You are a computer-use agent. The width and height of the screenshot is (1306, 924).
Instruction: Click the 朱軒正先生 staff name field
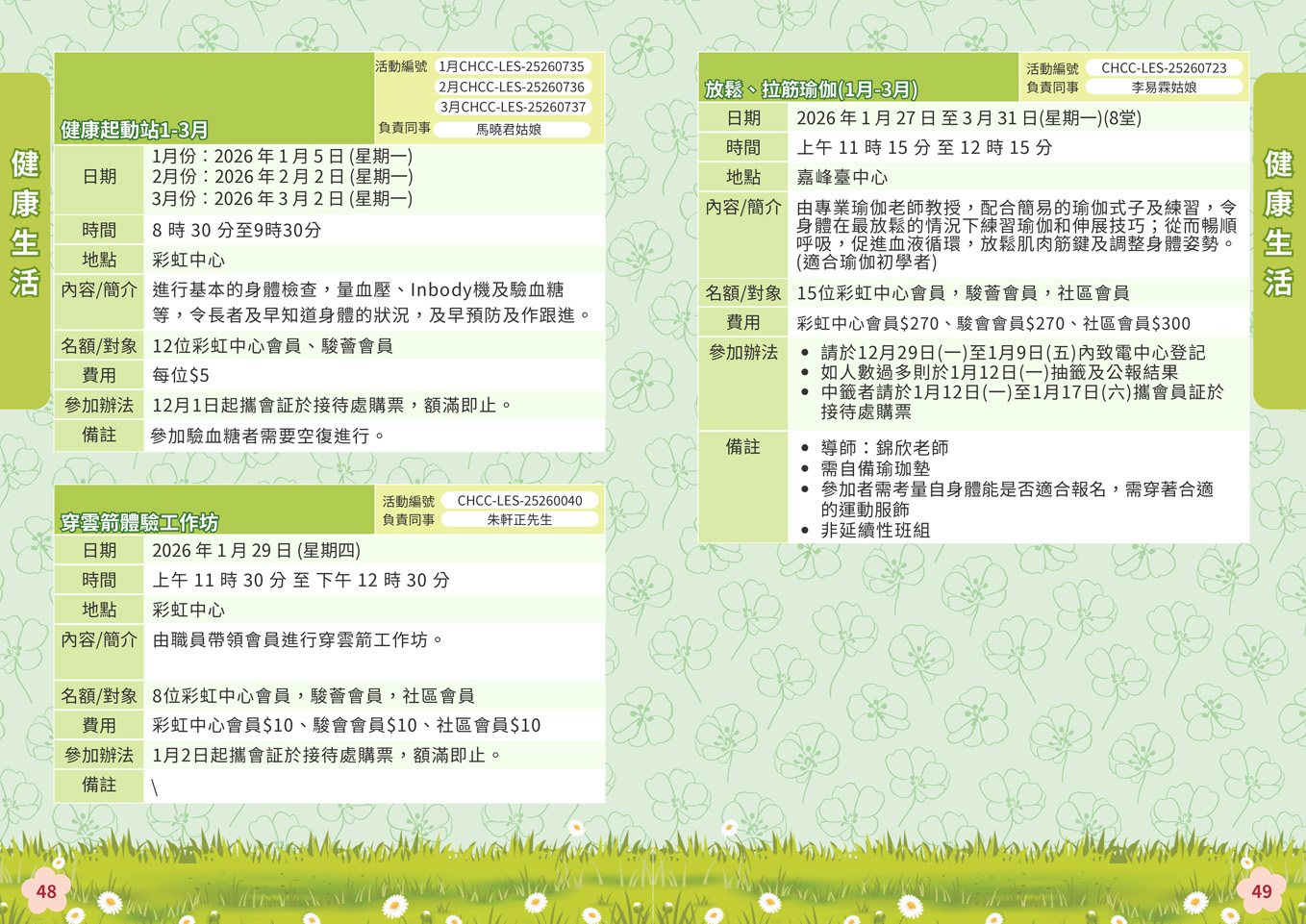519,519
